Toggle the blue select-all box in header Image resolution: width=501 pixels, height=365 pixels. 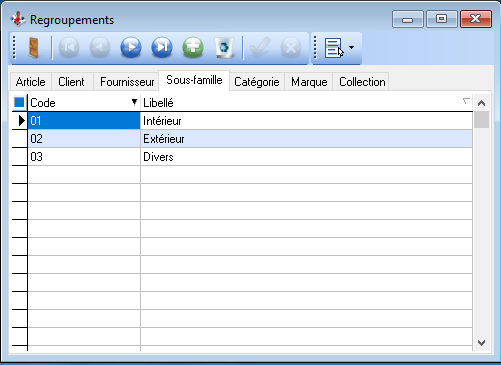19,102
